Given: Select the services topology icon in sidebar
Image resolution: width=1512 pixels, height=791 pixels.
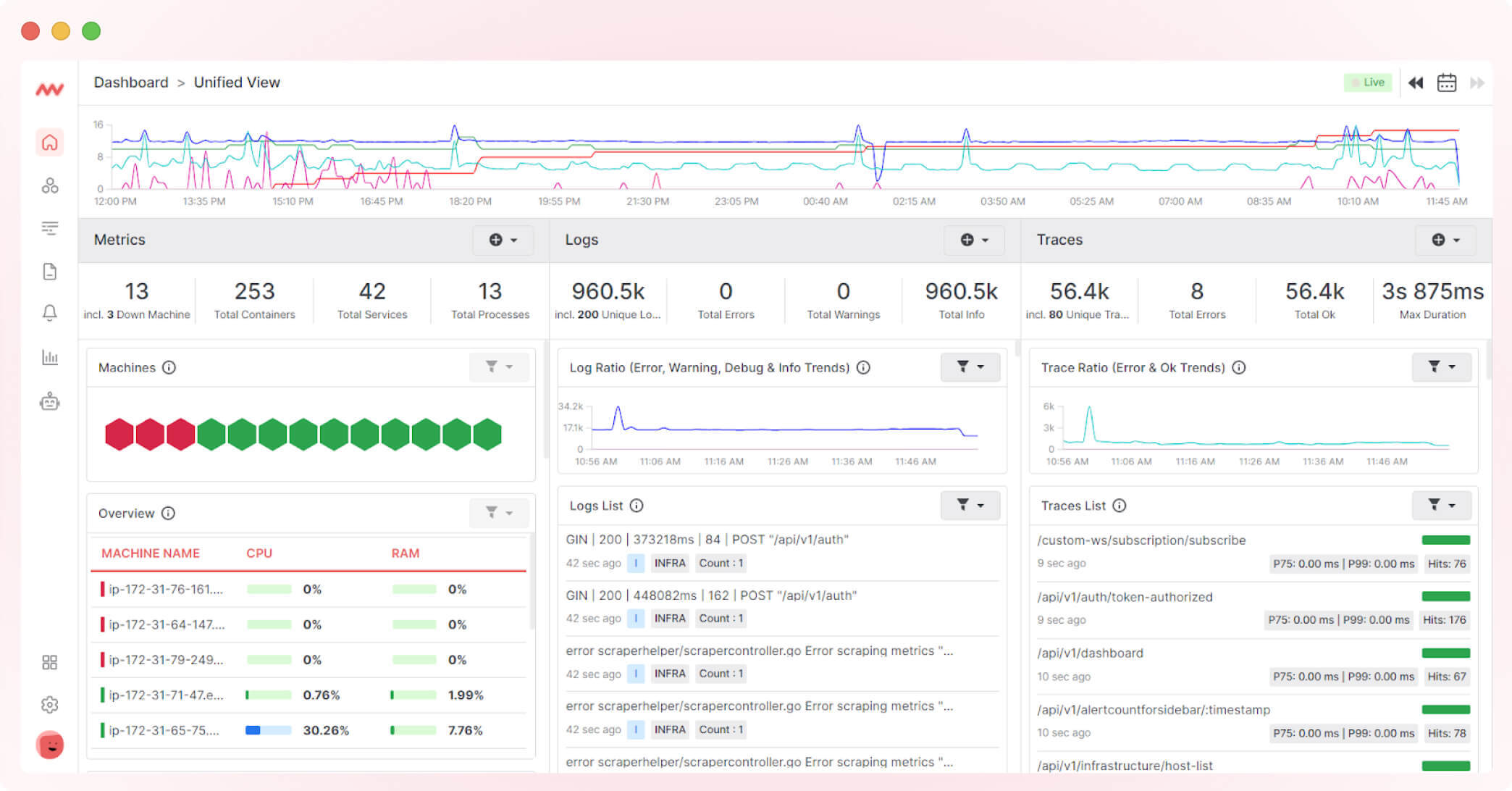Looking at the screenshot, I should 49,185.
